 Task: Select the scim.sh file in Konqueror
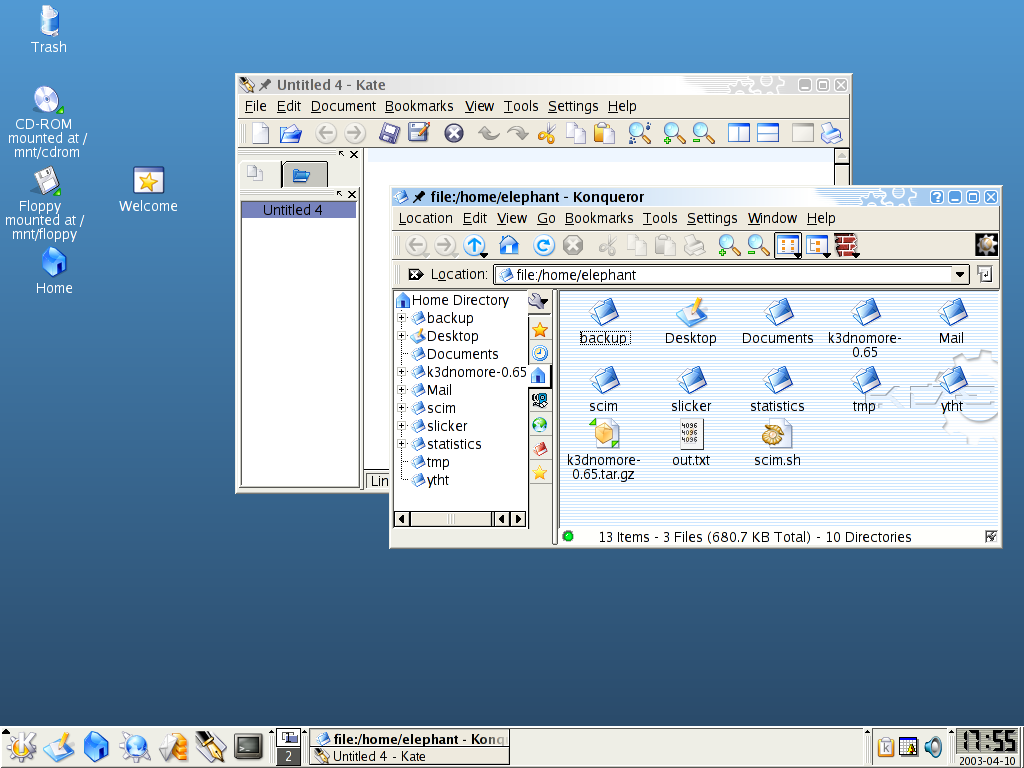[x=777, y=443]
